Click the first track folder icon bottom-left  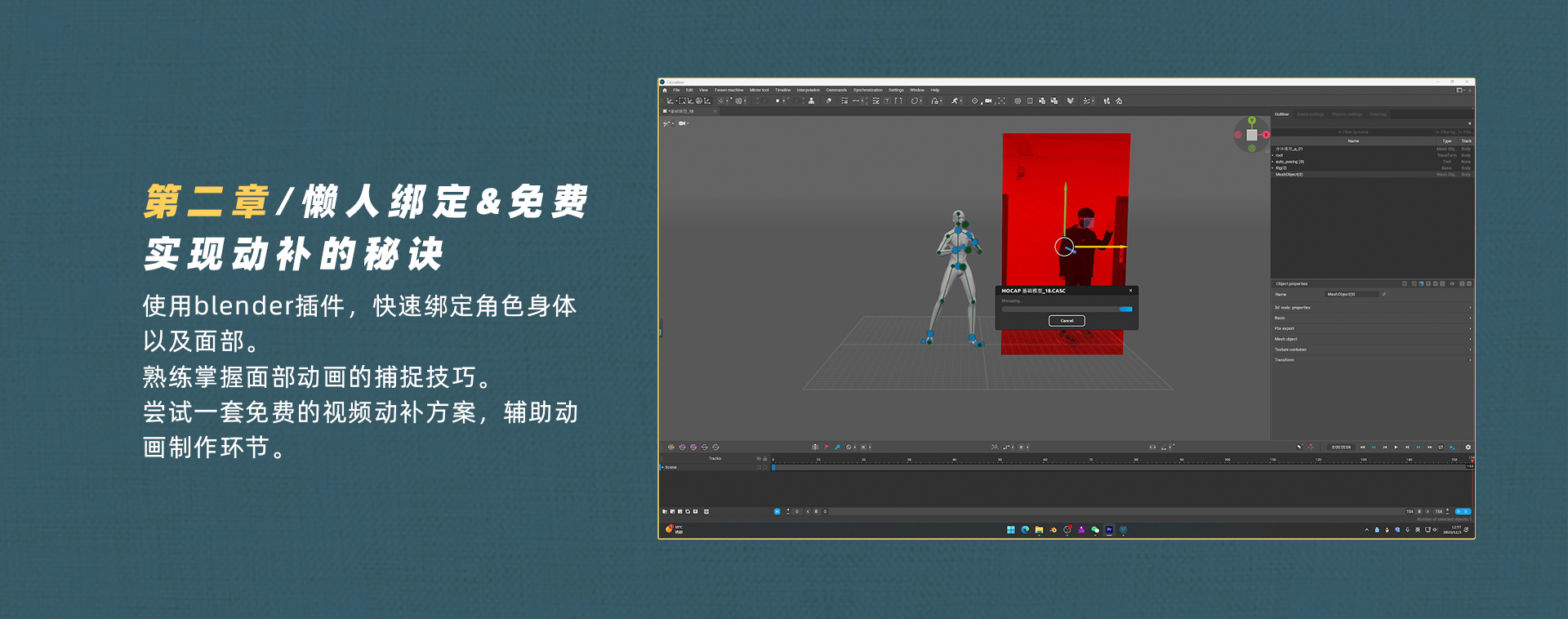click(x=664, y=511)
